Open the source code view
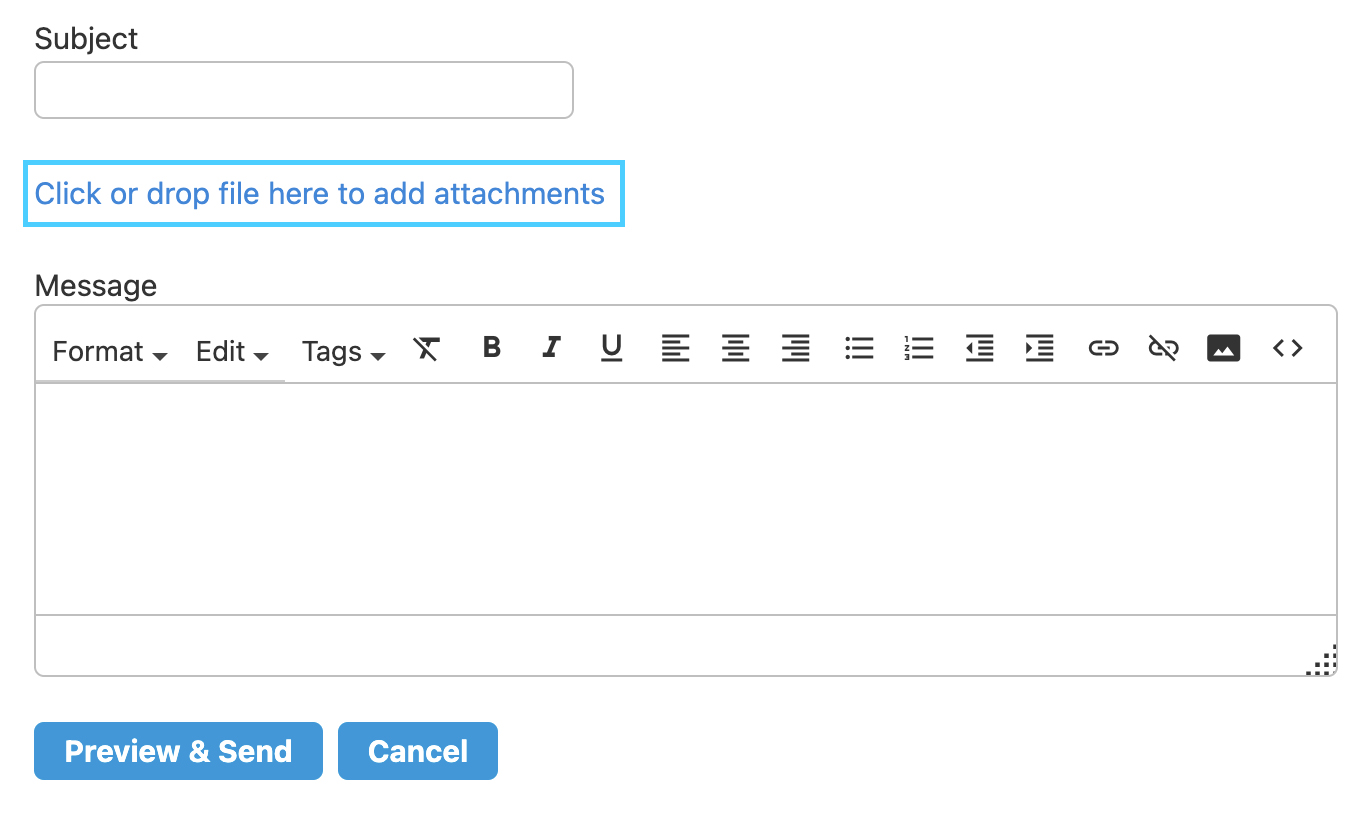This screenshot has height=826, width=1372. (1287, 348)
